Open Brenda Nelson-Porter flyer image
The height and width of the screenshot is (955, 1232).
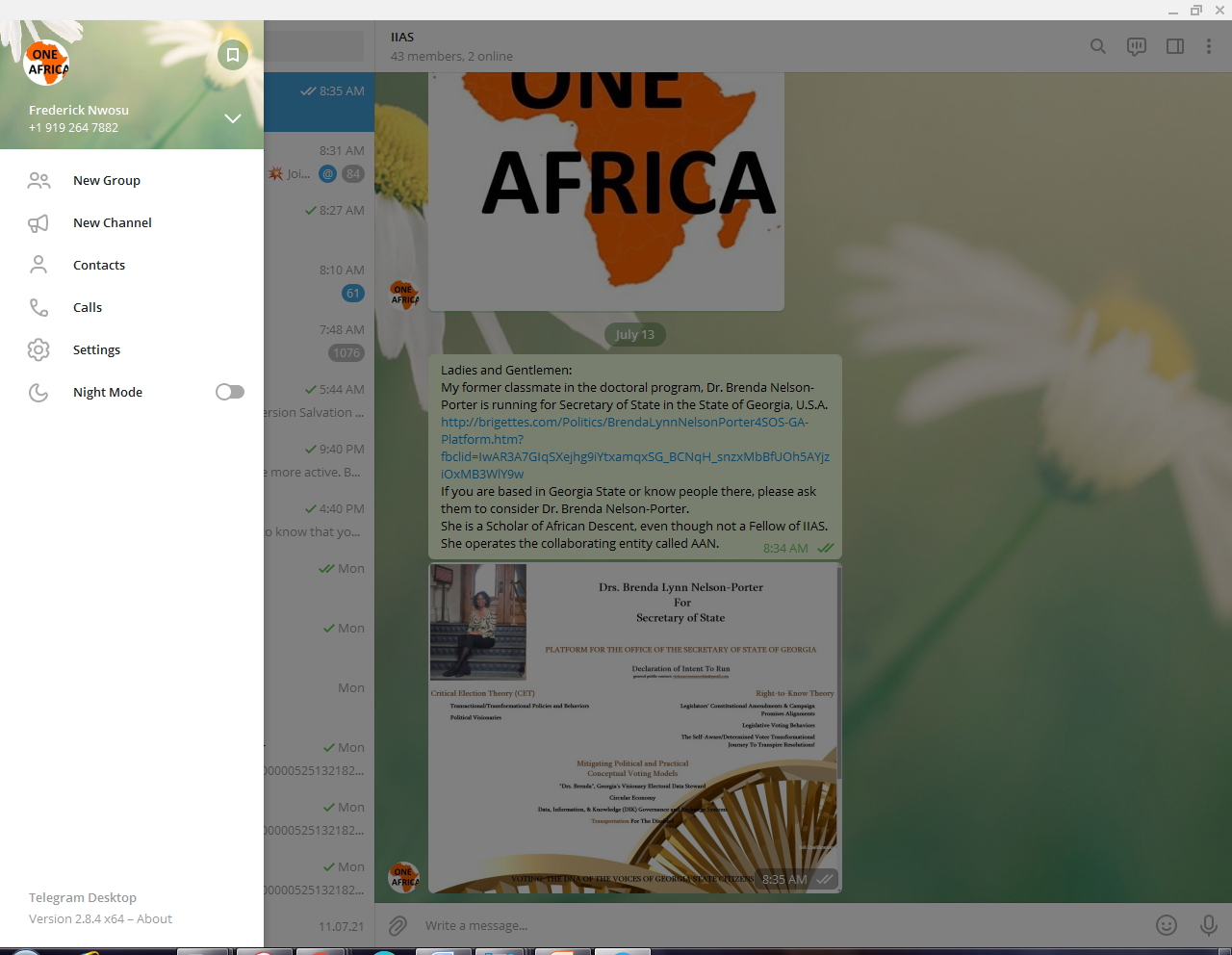click(635, 729)
